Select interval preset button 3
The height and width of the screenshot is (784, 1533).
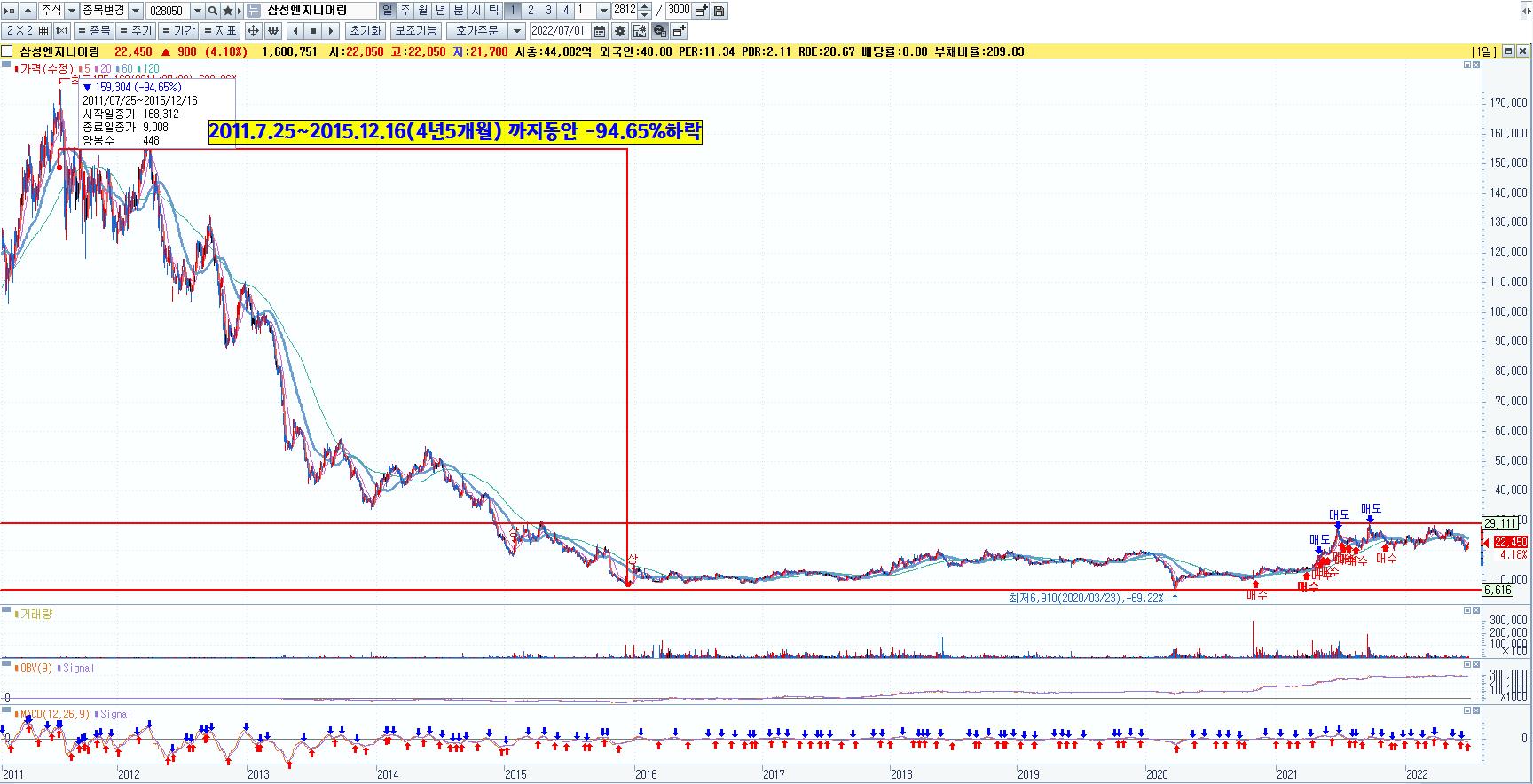548,11
